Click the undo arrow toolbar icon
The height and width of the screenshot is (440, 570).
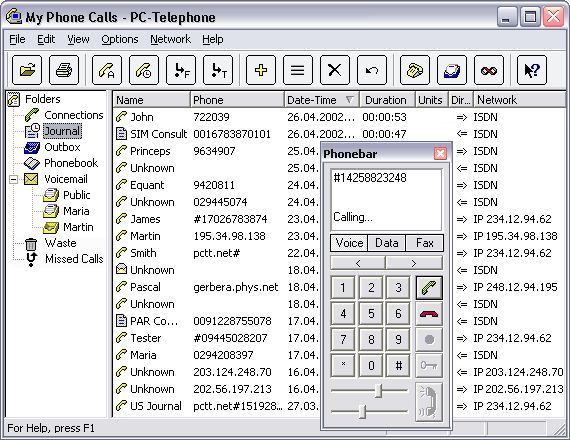(372, 70)
